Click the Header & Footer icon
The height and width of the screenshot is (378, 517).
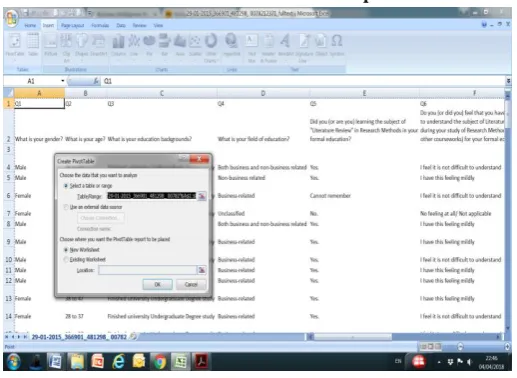(269, 48)
